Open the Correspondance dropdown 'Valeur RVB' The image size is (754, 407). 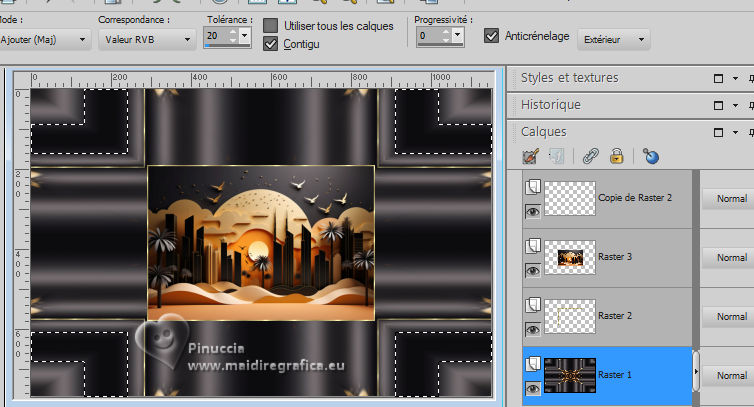coord(148,39)
